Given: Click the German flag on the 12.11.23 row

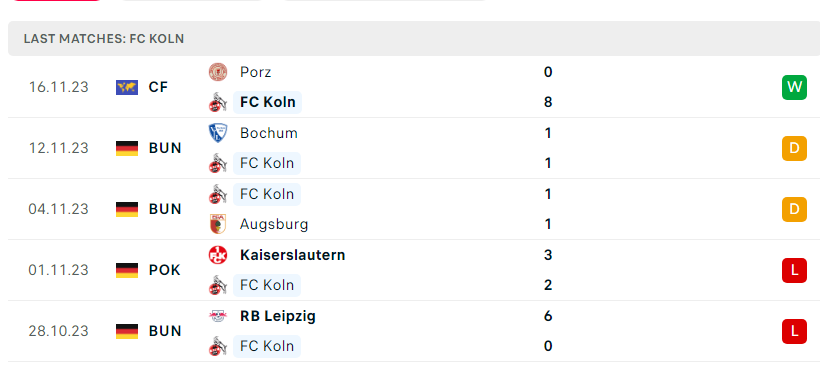Looking at the screenshot, I should click(x=127, y=148).
